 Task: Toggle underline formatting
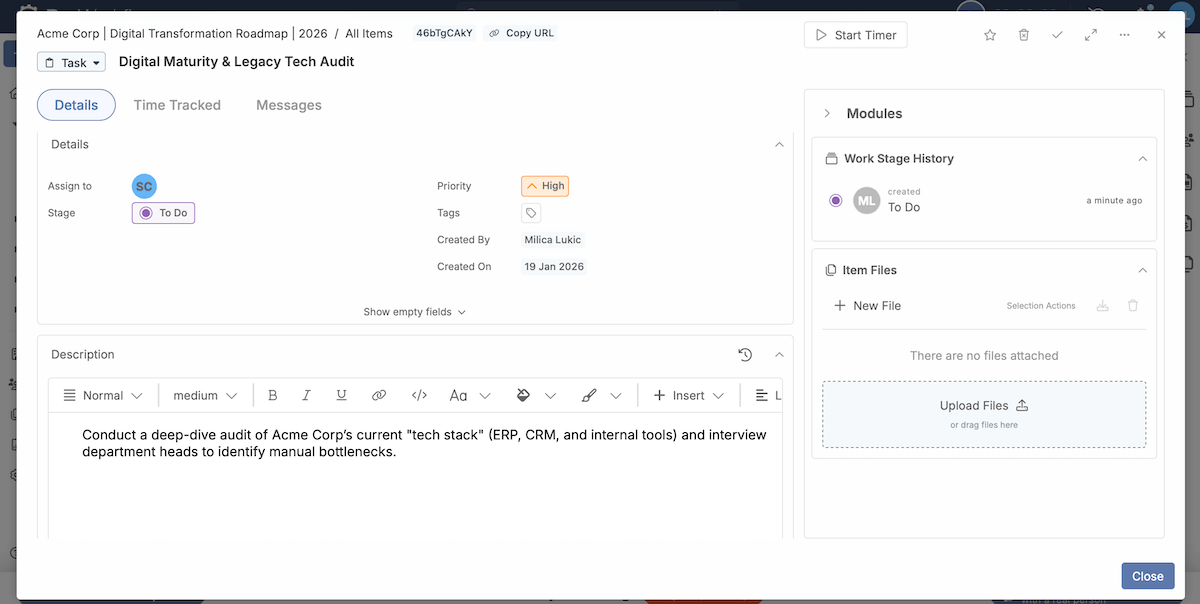tap(340, 395)
